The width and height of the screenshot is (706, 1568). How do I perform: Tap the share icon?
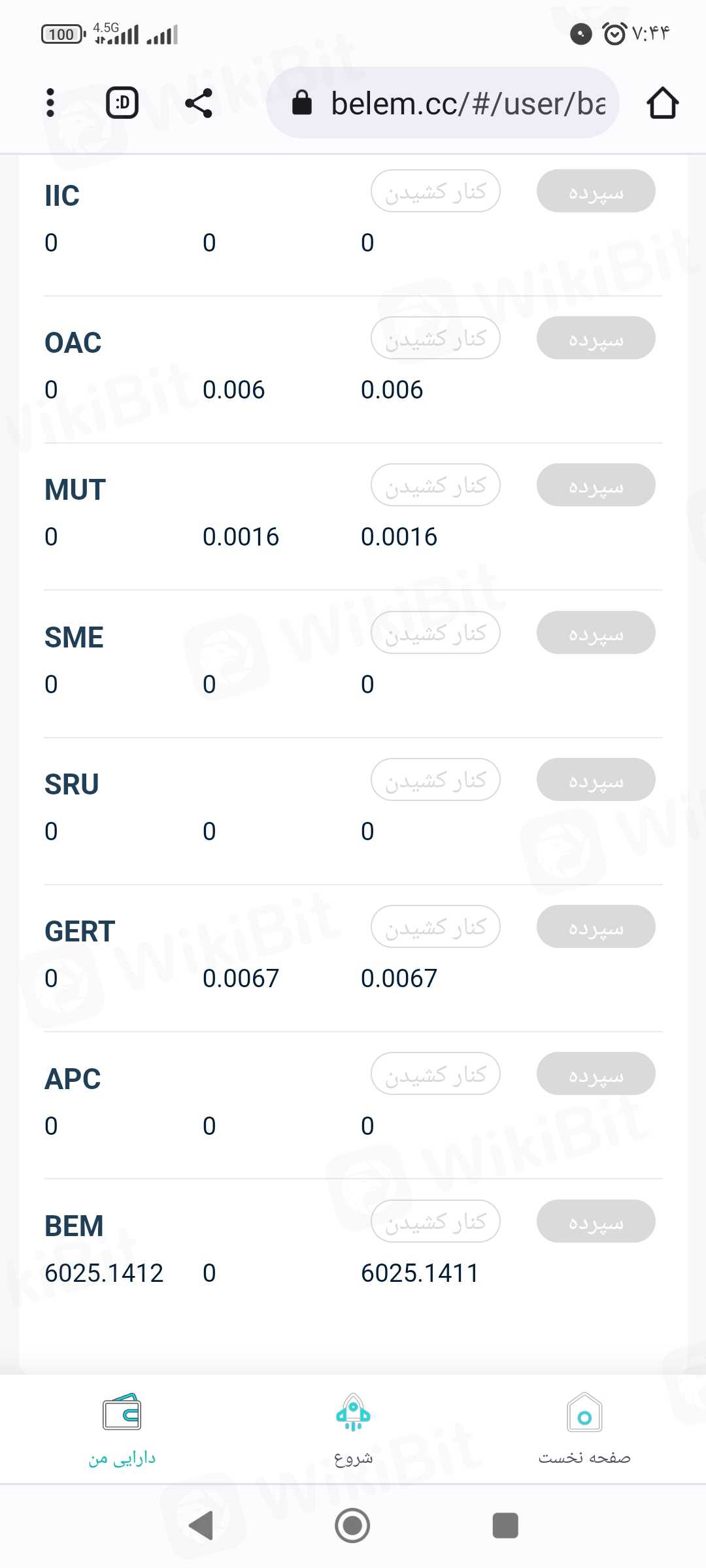(x=199, y=103)
